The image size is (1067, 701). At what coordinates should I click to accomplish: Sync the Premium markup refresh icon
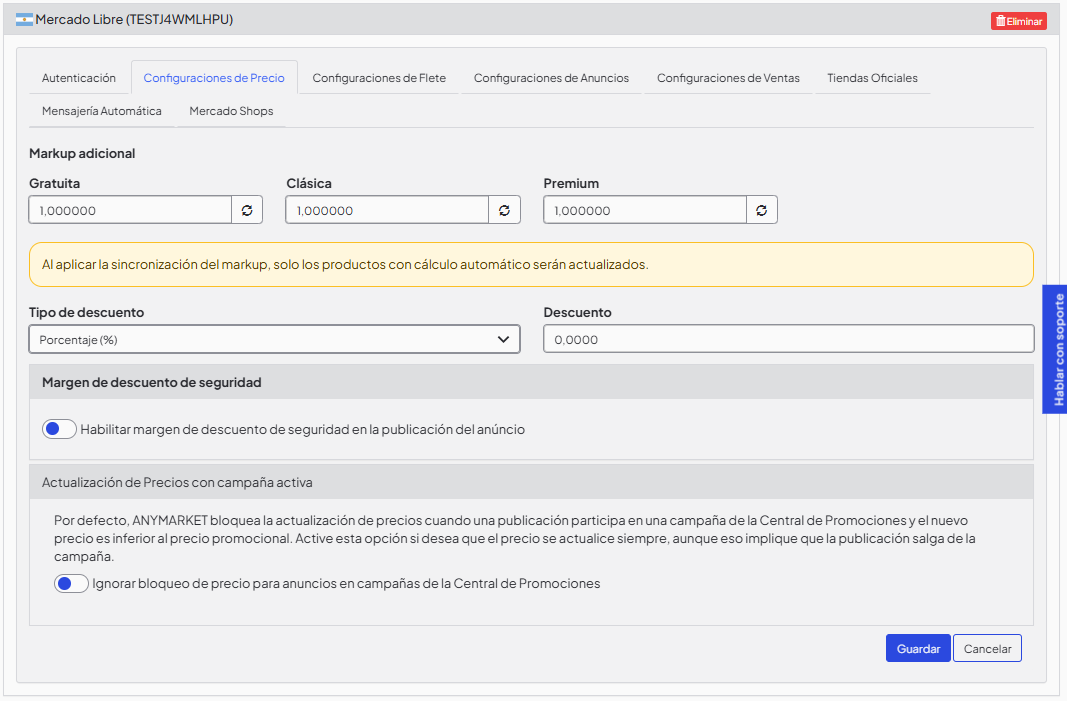761,210
